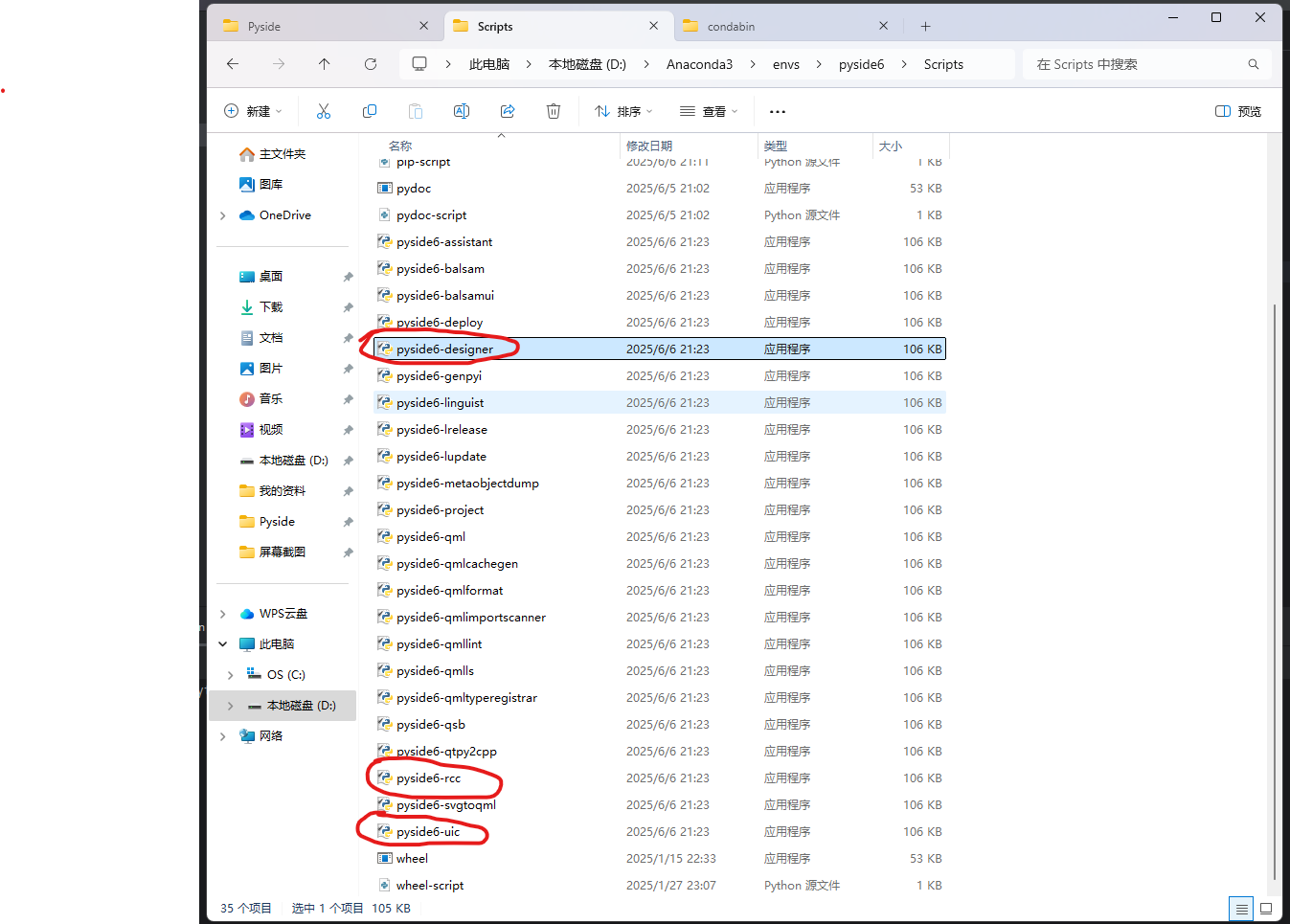Click the Delete trash icon
The image size is (1290, 924).
(554, 111)
